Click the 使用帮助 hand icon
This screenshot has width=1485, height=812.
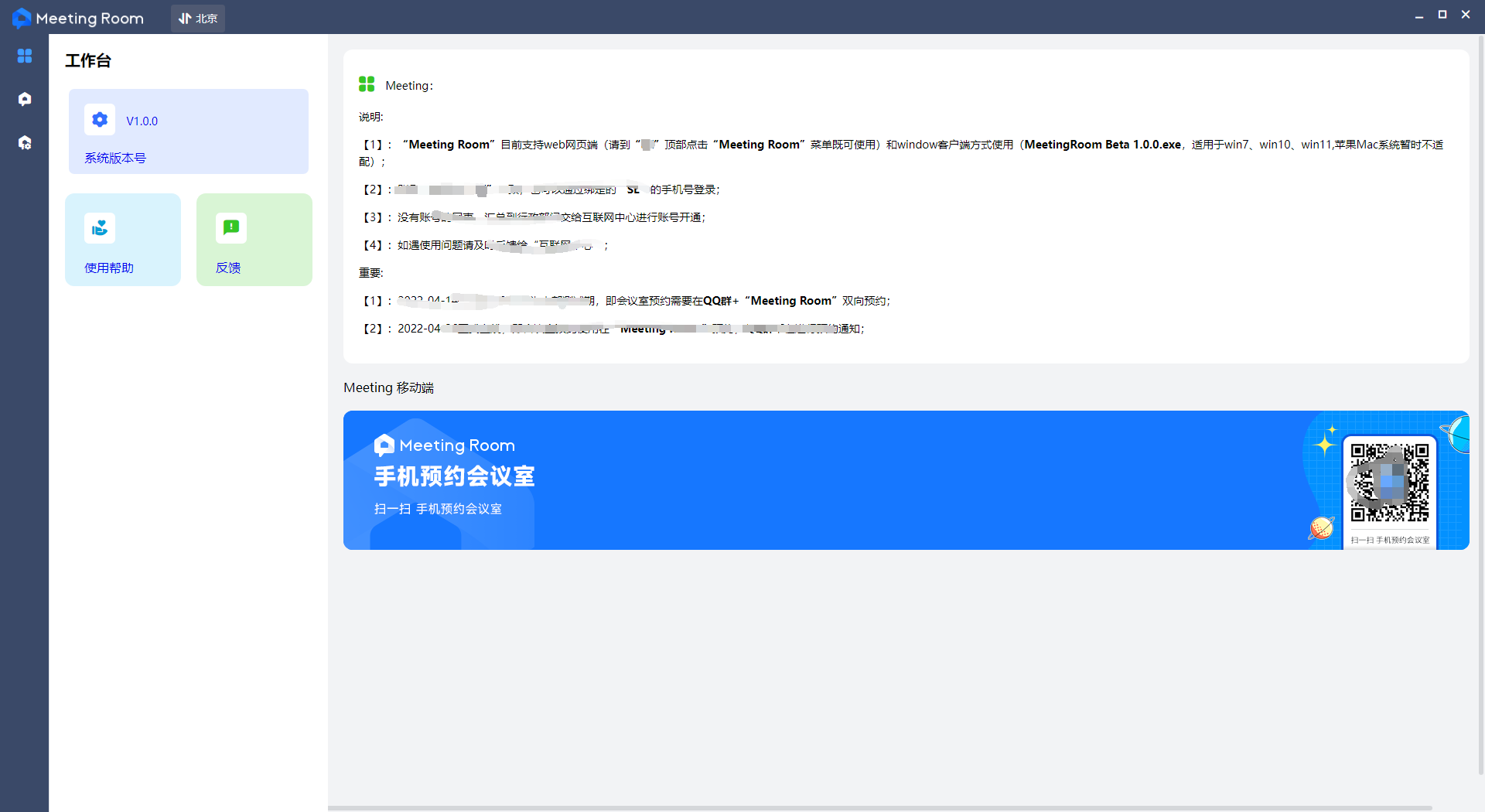pos(100,228)
